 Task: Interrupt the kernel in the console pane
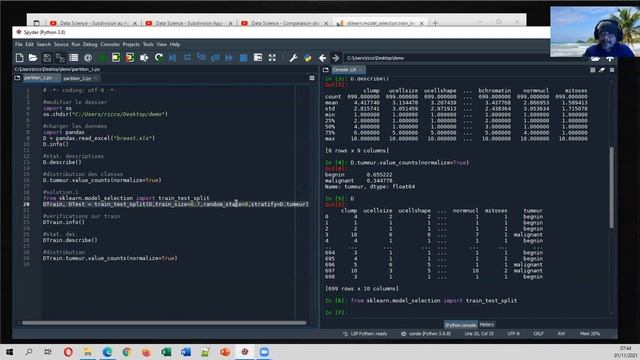[x=593, y=70]
